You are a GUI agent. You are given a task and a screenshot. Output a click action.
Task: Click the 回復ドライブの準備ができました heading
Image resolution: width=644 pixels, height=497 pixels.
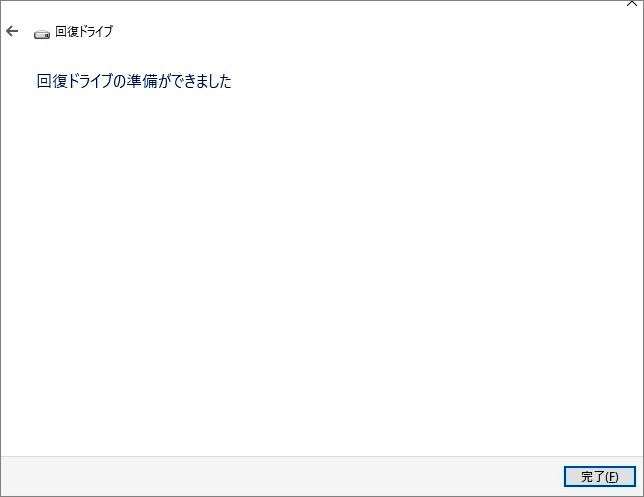(x=134, y=81)
